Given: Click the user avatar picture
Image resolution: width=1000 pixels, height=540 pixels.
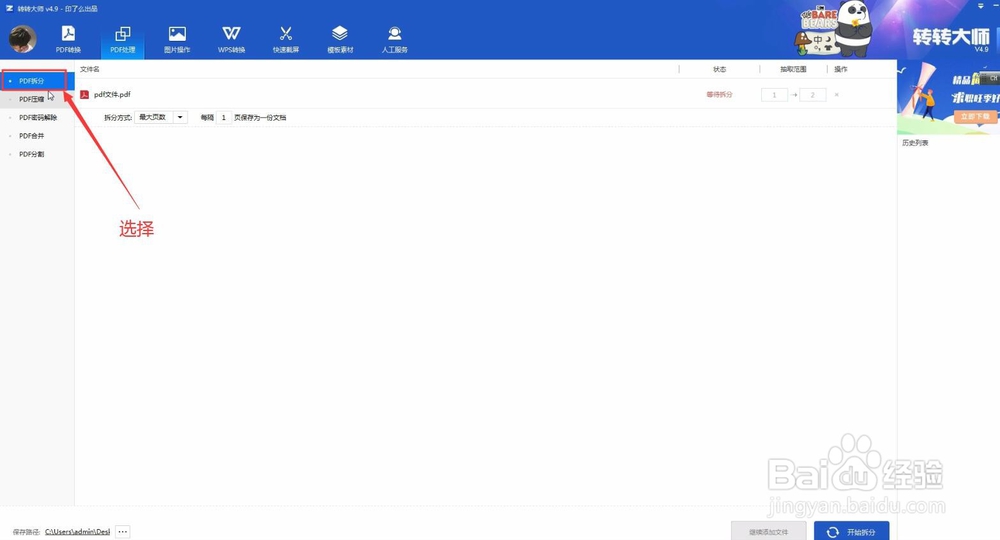Looking at the screenshot, I should coord(22,39).
